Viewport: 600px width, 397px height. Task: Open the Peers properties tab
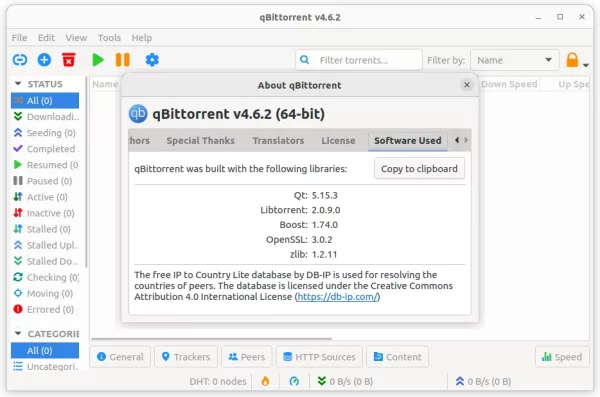(247, 357)
